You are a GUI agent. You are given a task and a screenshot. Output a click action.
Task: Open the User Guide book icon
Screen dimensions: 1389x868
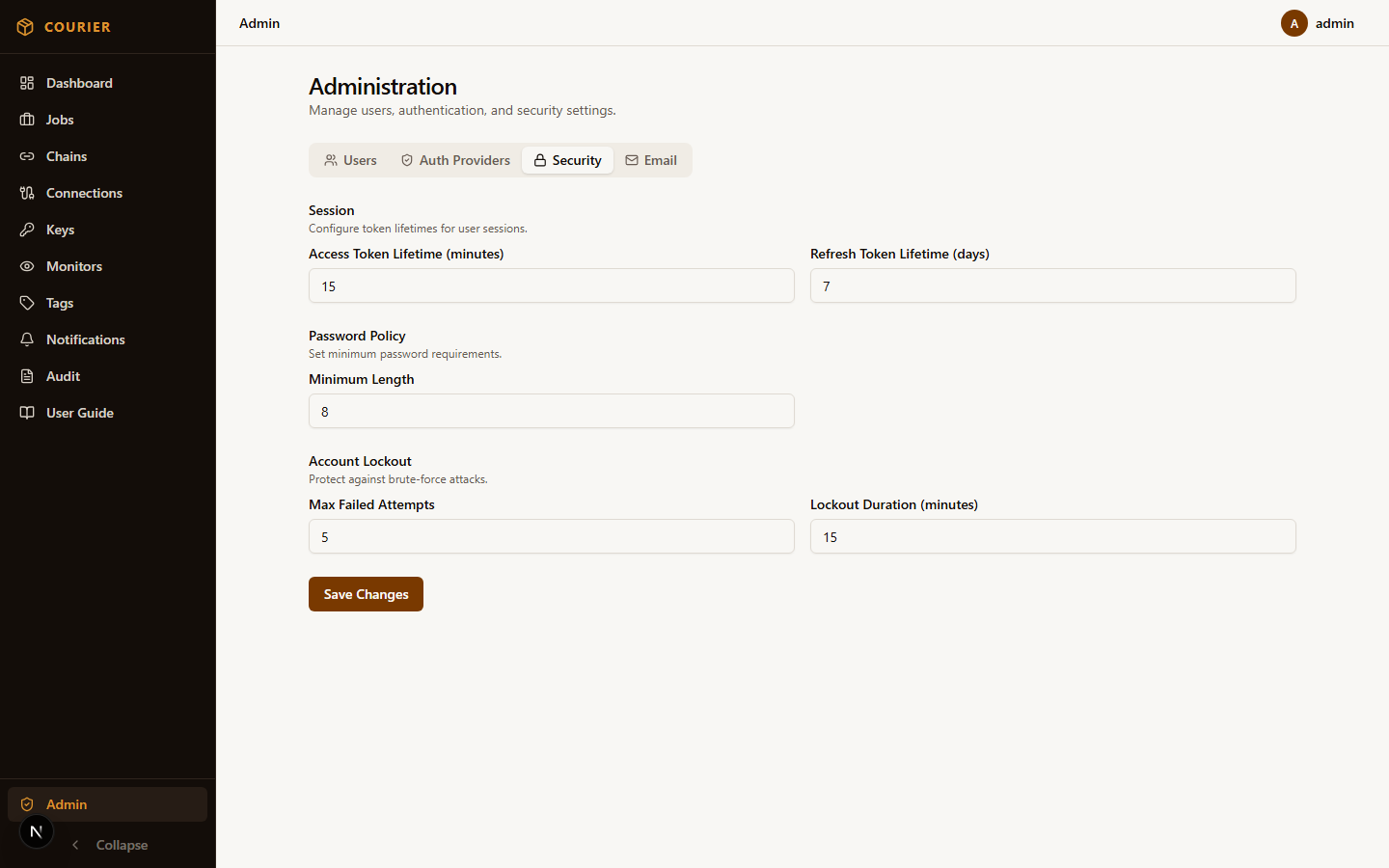coord(27,413)
